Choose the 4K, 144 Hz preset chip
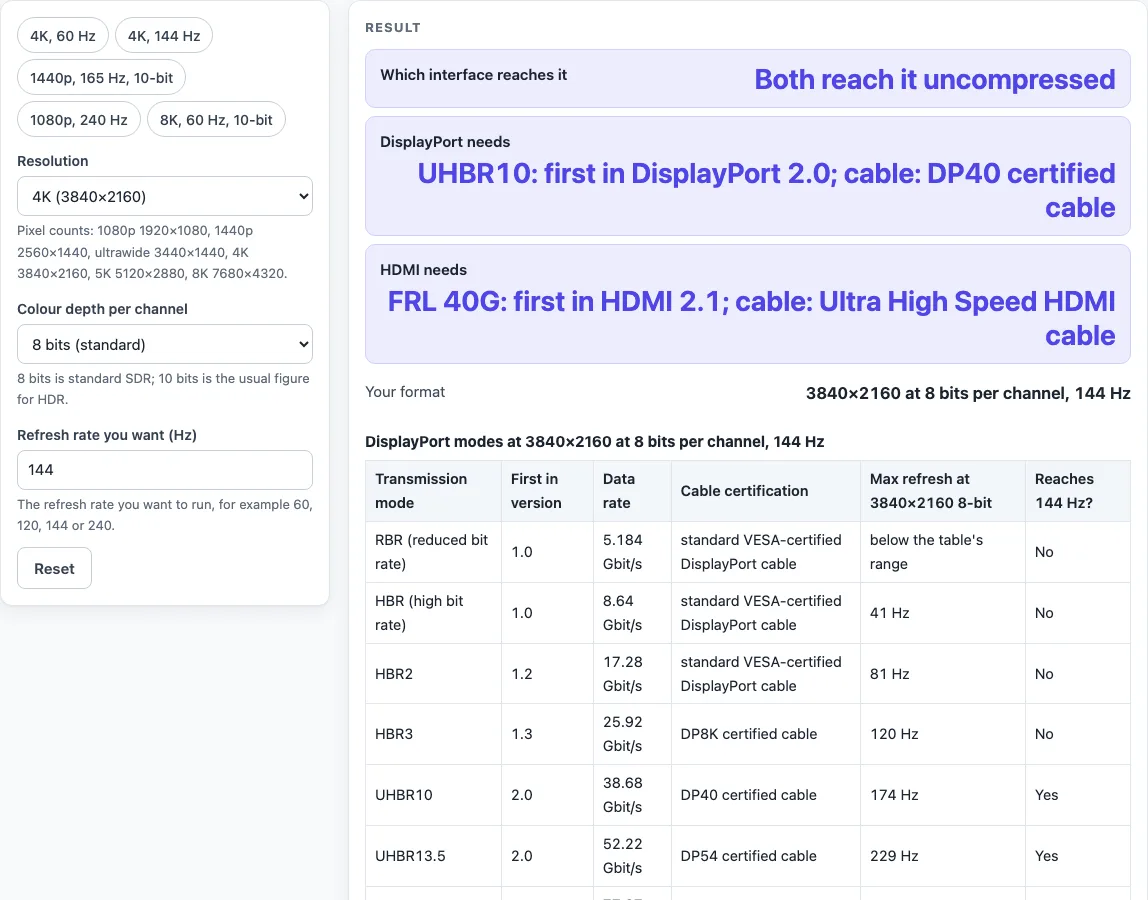The width and height of the screenshot is (1148, 900). 164,36
